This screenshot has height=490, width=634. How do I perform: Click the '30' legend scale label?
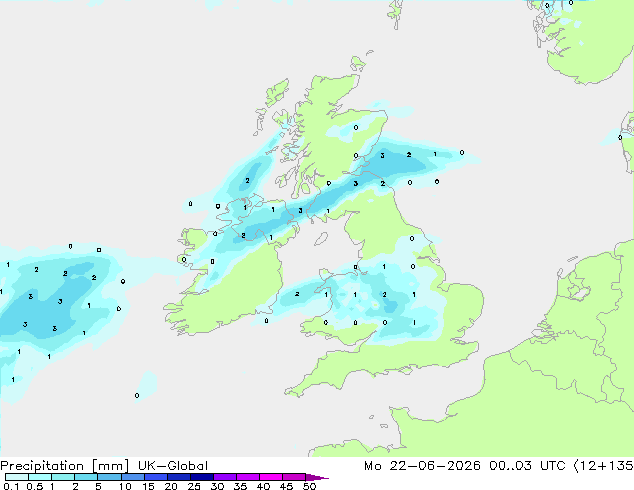[217, 486]
